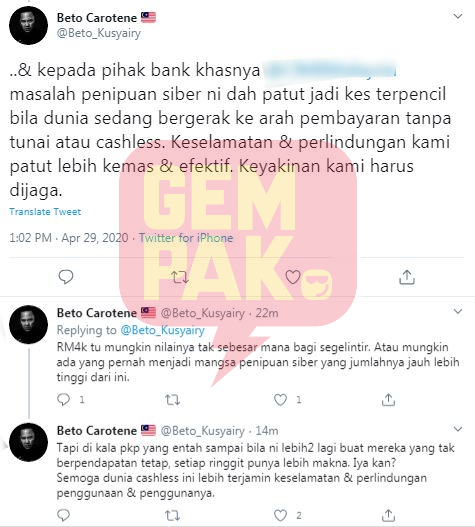Viewport: 475px width, 527px height.
Task: Expand options chevron on the 22m reply
Action: pos(458,312)
